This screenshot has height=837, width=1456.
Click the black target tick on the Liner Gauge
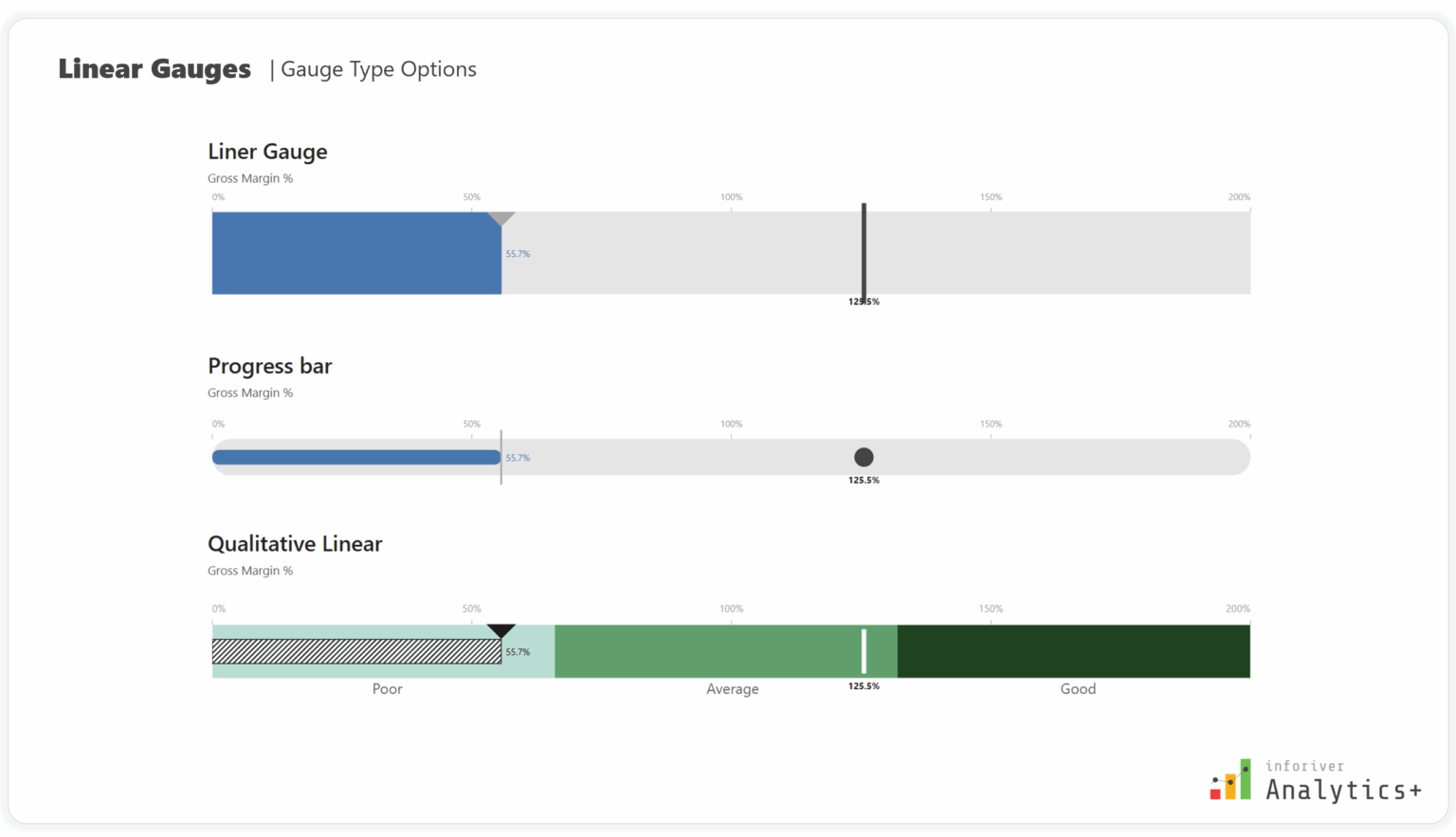[864, 248]
